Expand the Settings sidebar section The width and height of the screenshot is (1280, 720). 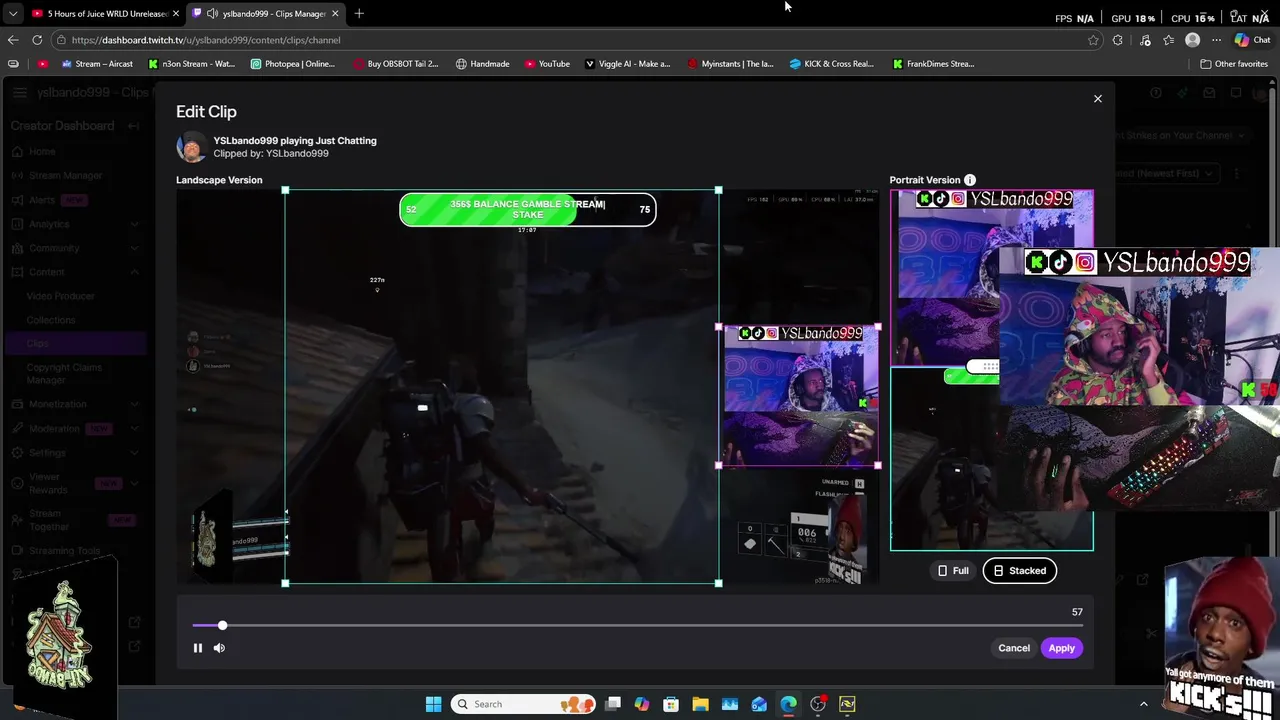tap(134, 453)
